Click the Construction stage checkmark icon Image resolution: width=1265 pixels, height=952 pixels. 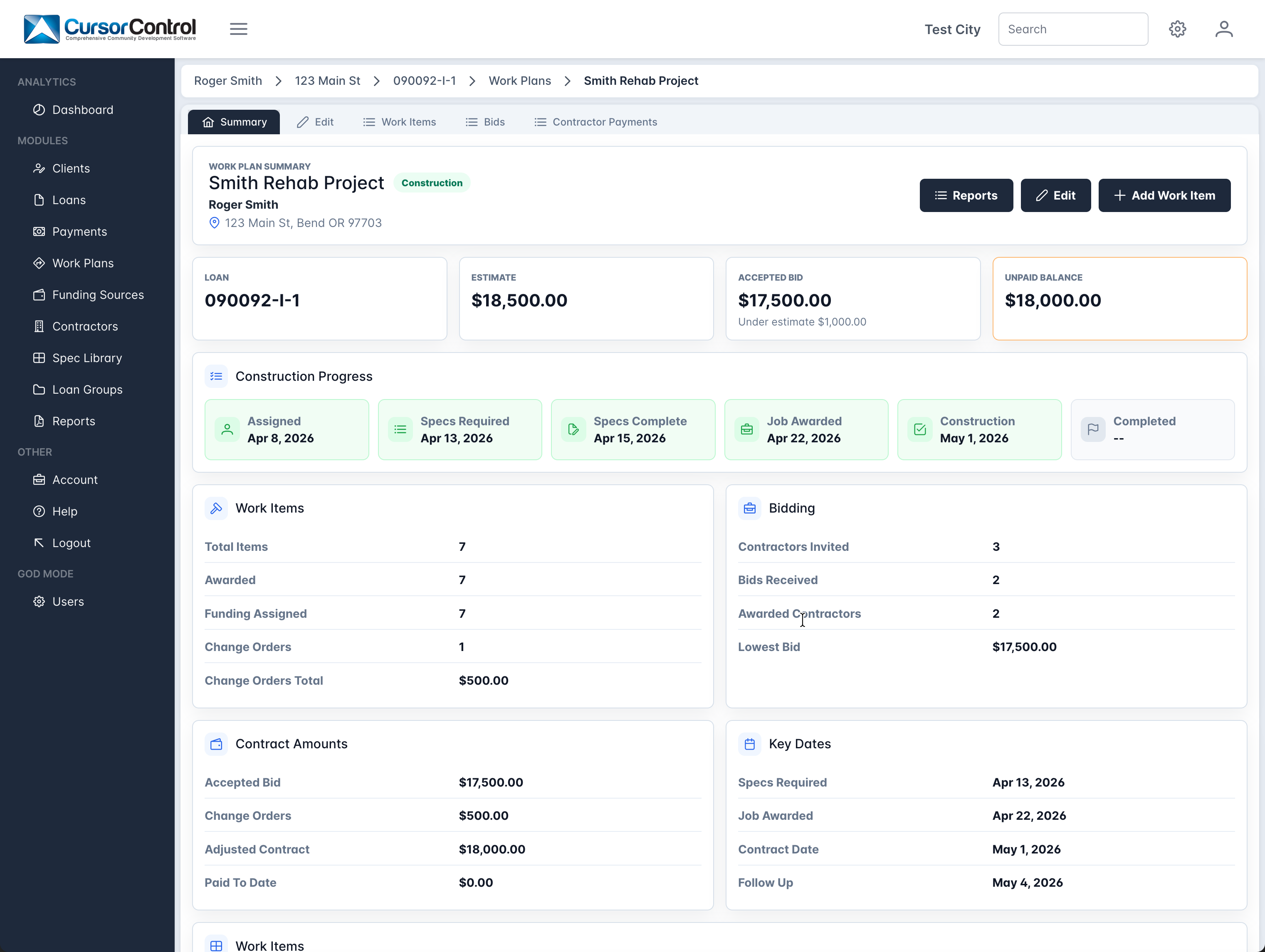919,429
